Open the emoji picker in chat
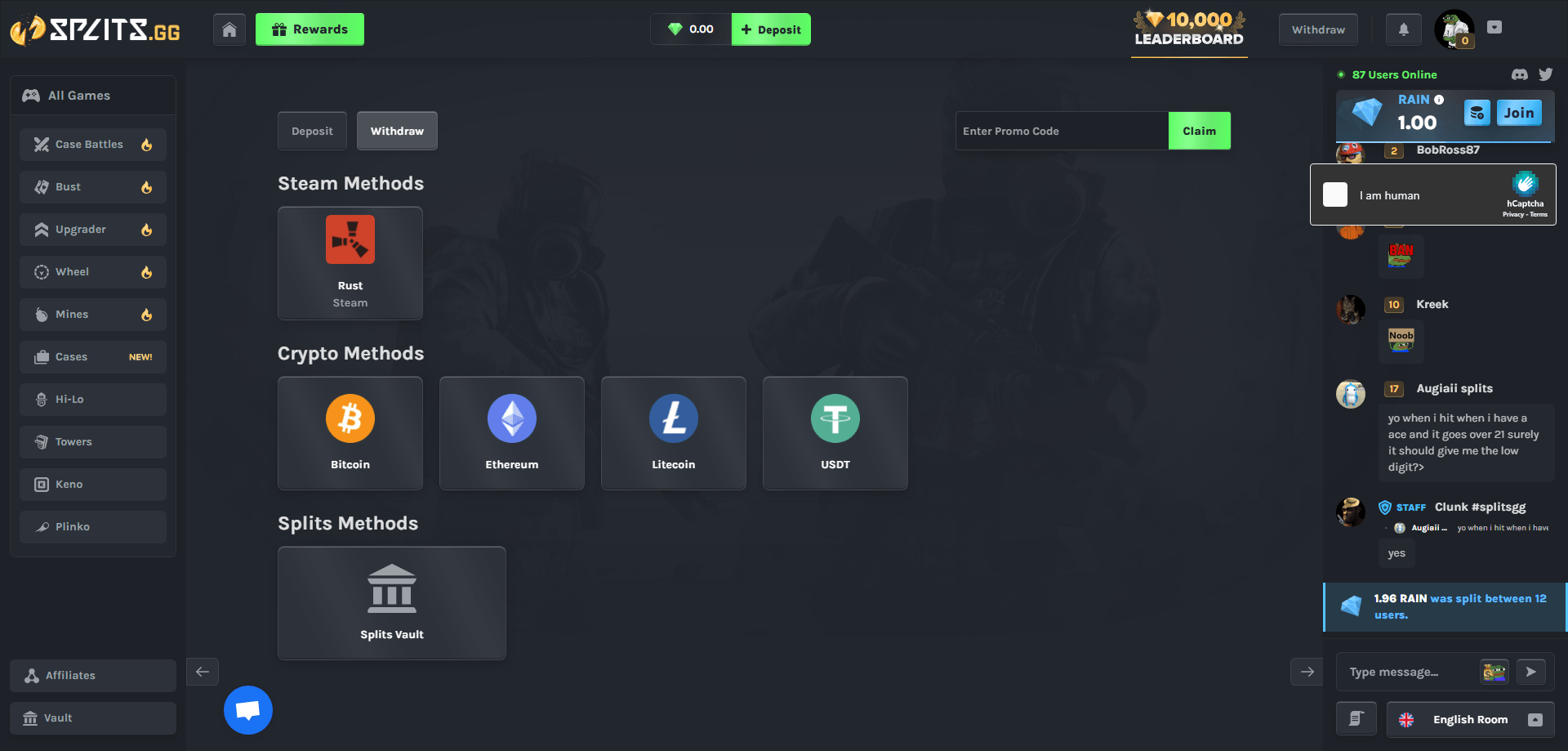The height and width of the screenshot is (751, 1568). click(1494, 672)
